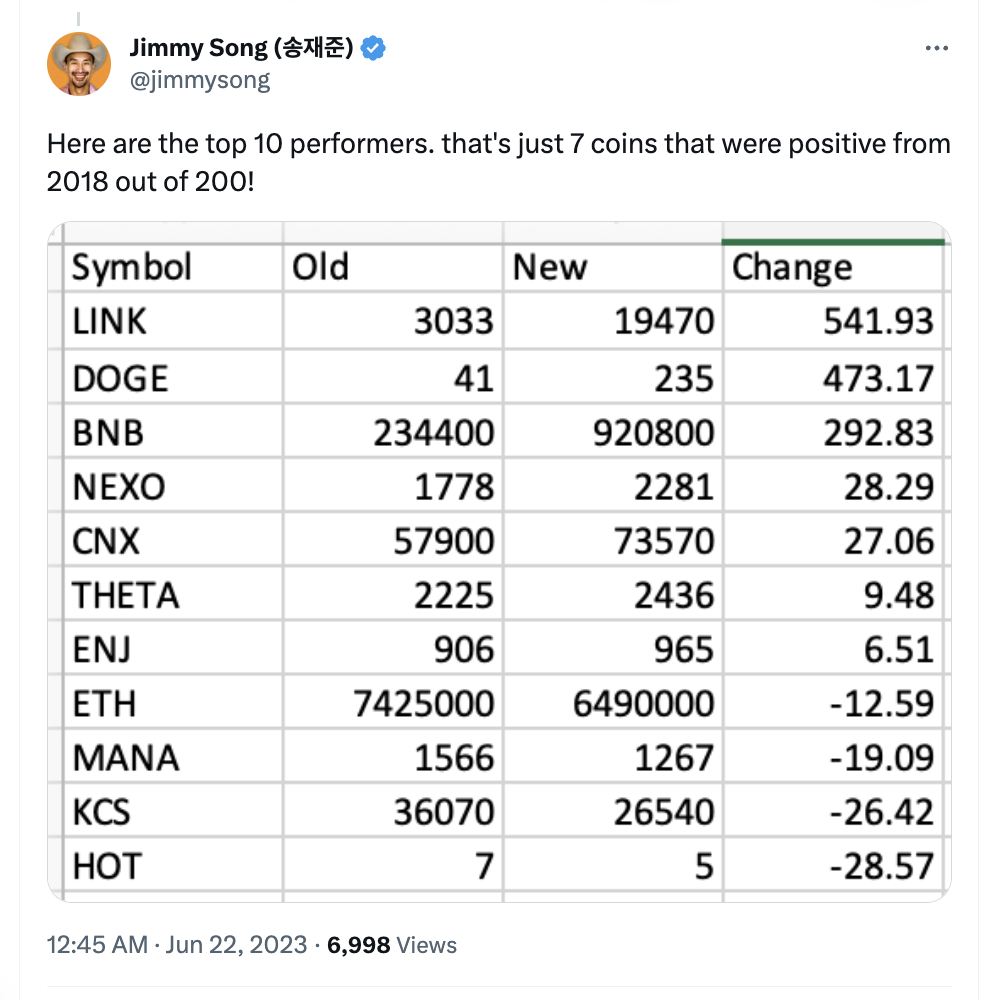Click the Symbol column header in image
Image resolution: width=990 pixels, height=1000 pixels.
173,268
